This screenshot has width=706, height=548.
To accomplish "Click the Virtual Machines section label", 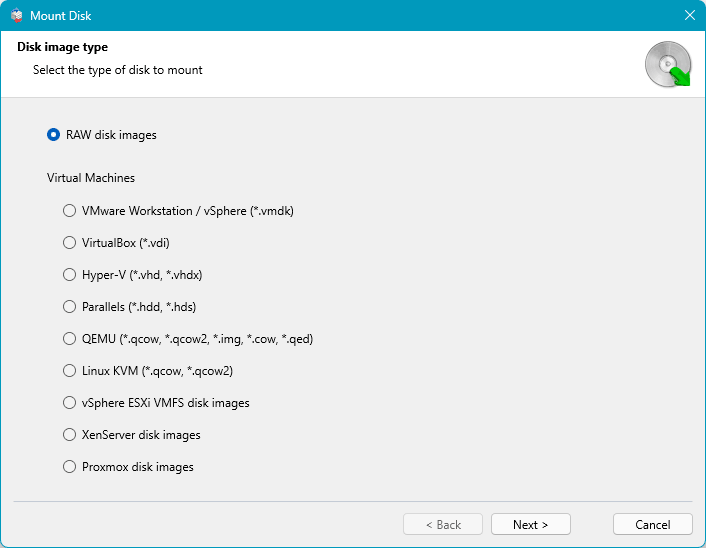I will pyautogui.click(x=91, y=178).
